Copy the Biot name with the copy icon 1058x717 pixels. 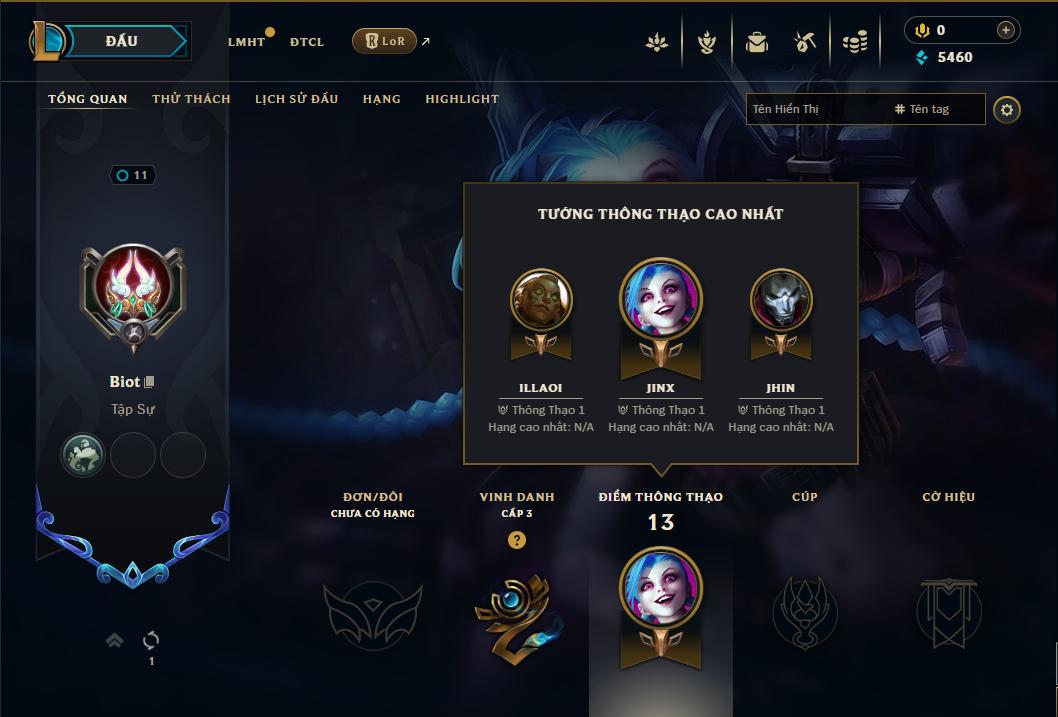[150, 382]
